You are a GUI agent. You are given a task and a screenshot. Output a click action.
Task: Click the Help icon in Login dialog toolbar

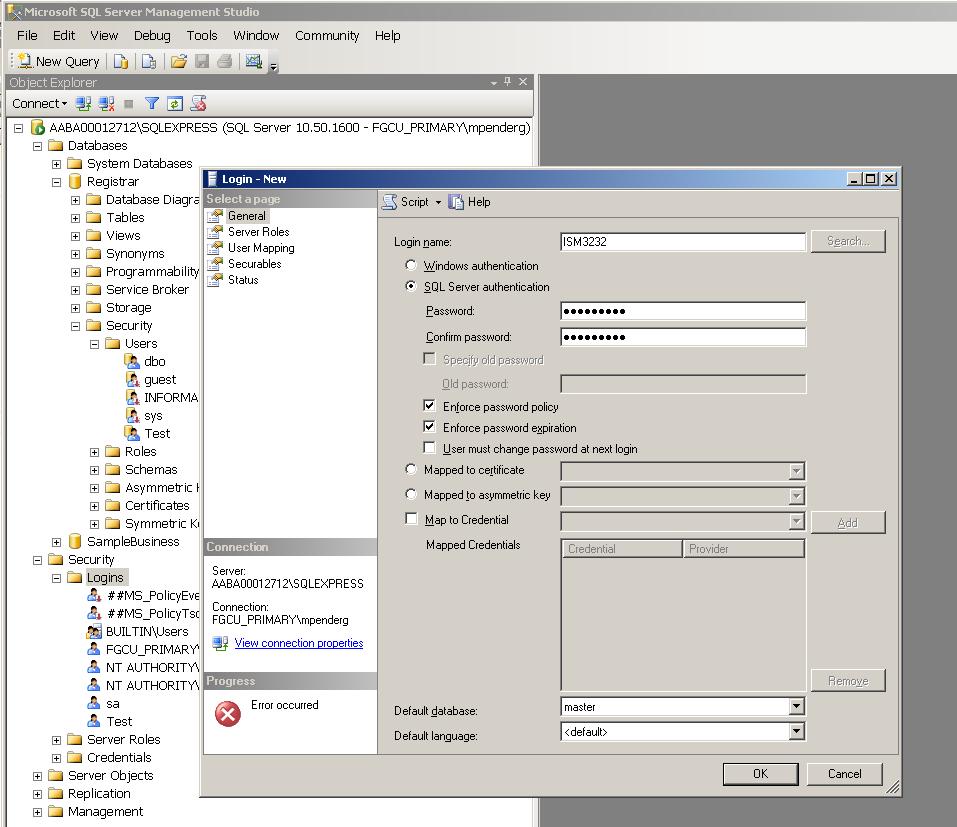coord(456,202)
